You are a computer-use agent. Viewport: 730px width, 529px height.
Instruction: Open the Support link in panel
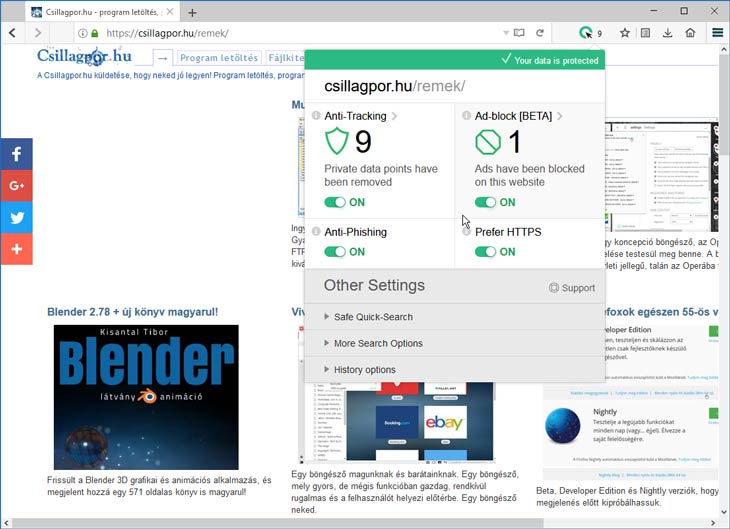point(572,288)
